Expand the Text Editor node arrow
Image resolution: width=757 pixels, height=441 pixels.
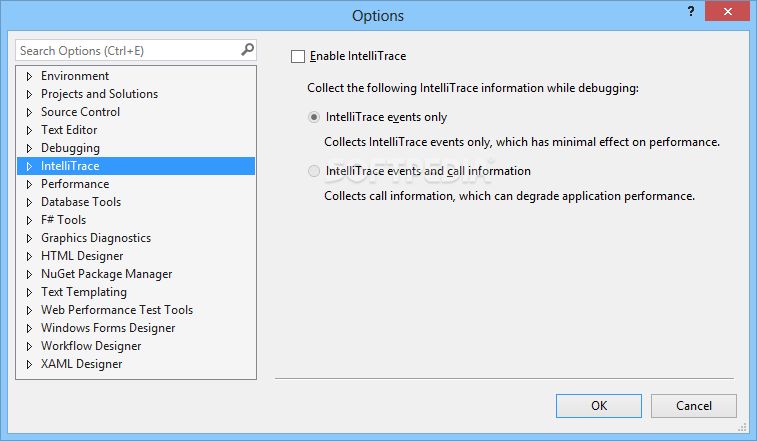click(30, 130)
